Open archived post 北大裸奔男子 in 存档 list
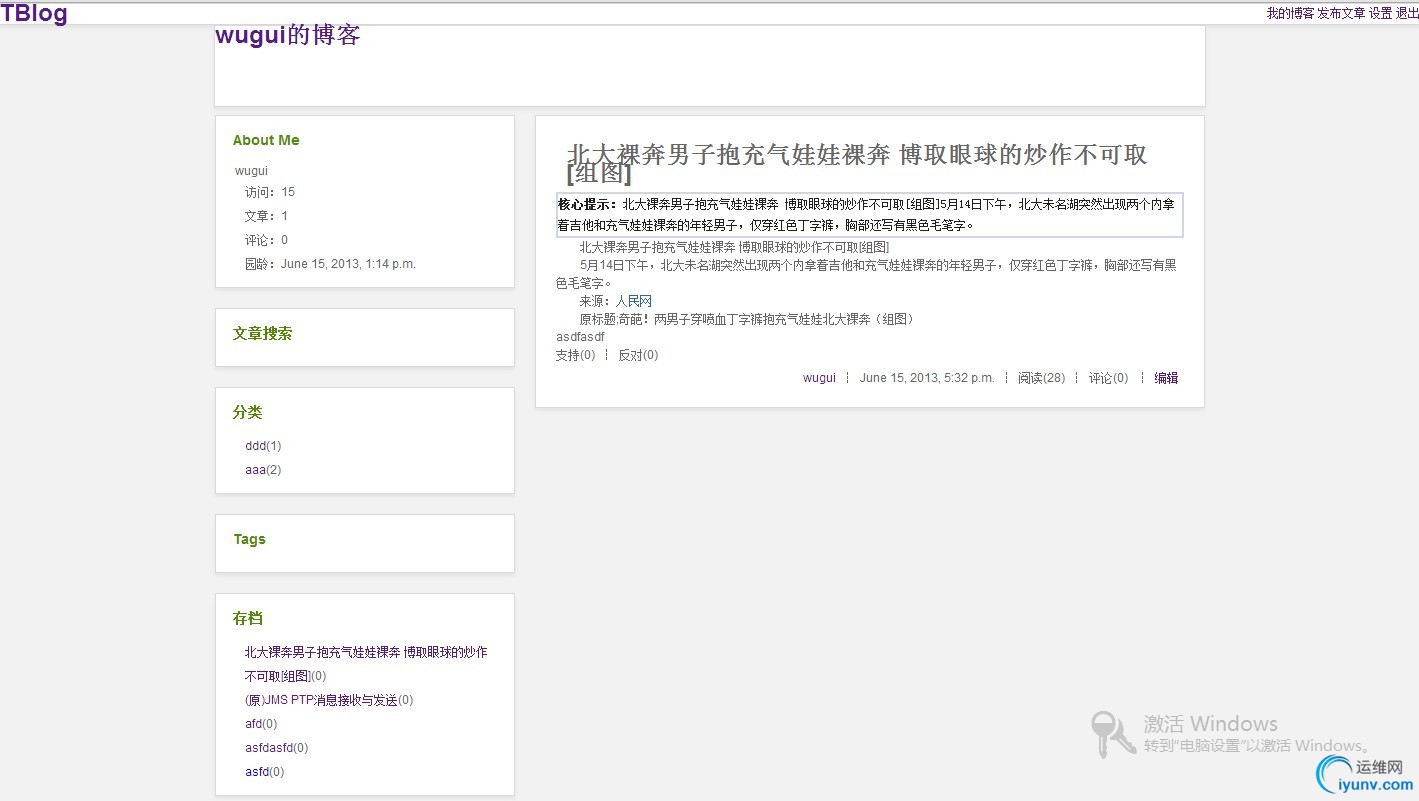1419x801 pixels. [x=366, y=664]
